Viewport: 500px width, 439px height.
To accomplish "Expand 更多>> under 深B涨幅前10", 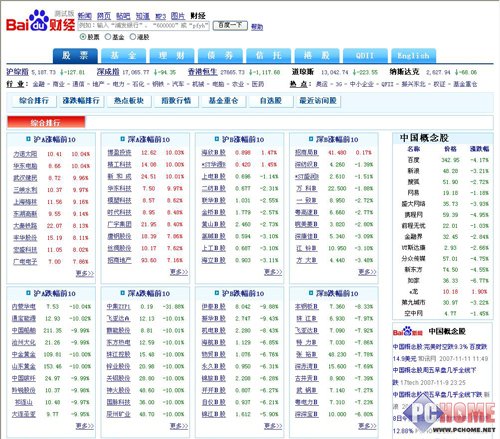I will [367, 272].
